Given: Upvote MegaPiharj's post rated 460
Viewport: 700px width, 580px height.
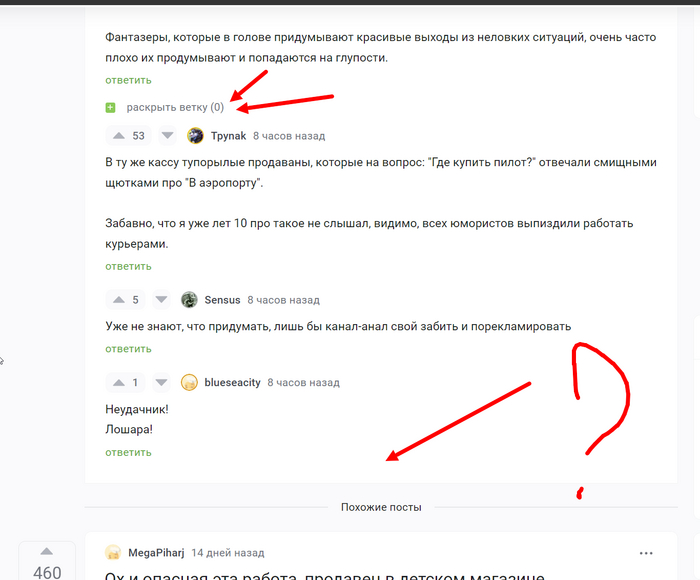Looking at the screenshot, I should 47,552.
